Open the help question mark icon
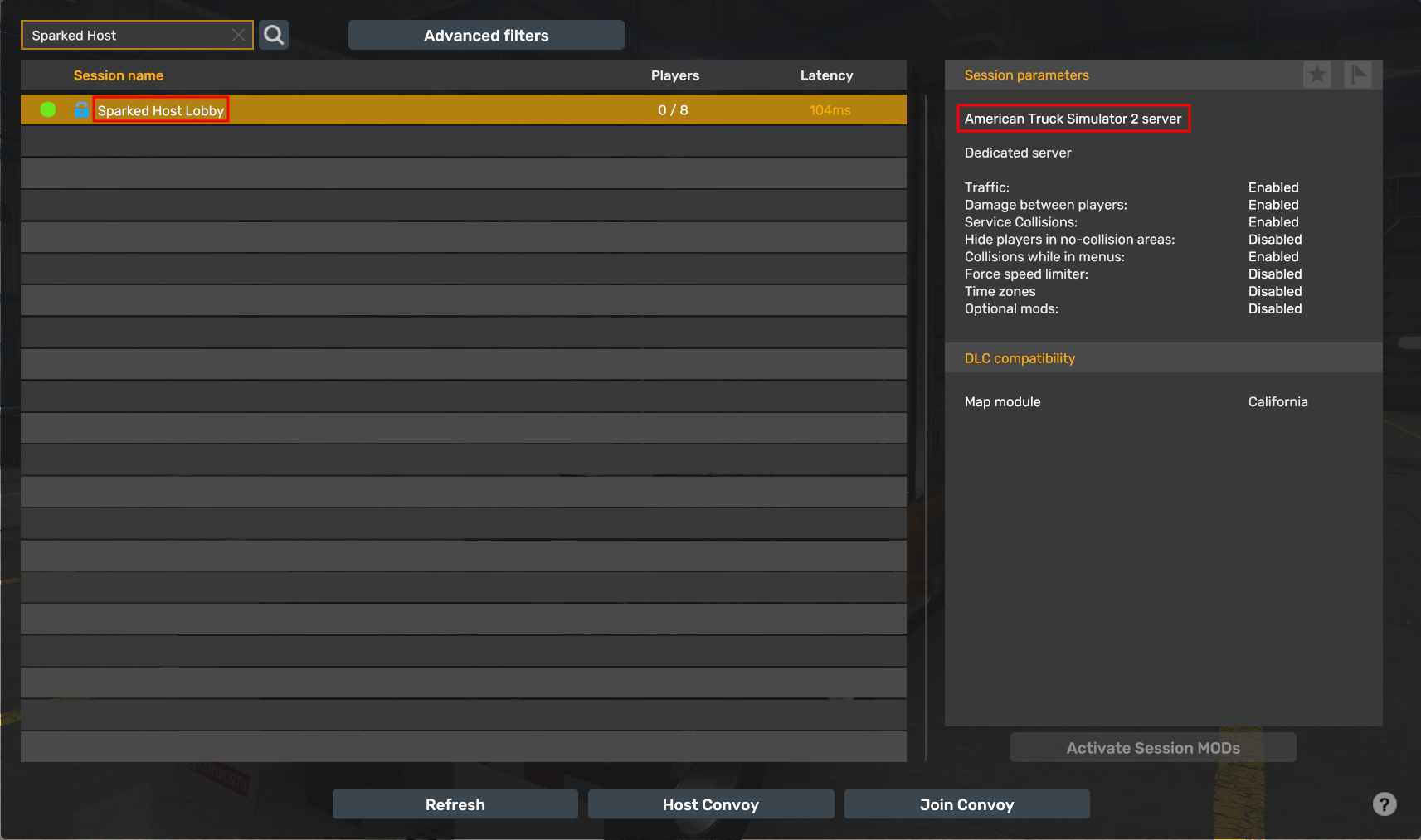Viewport: 1421px width, 840px height. click(1384, 804)
